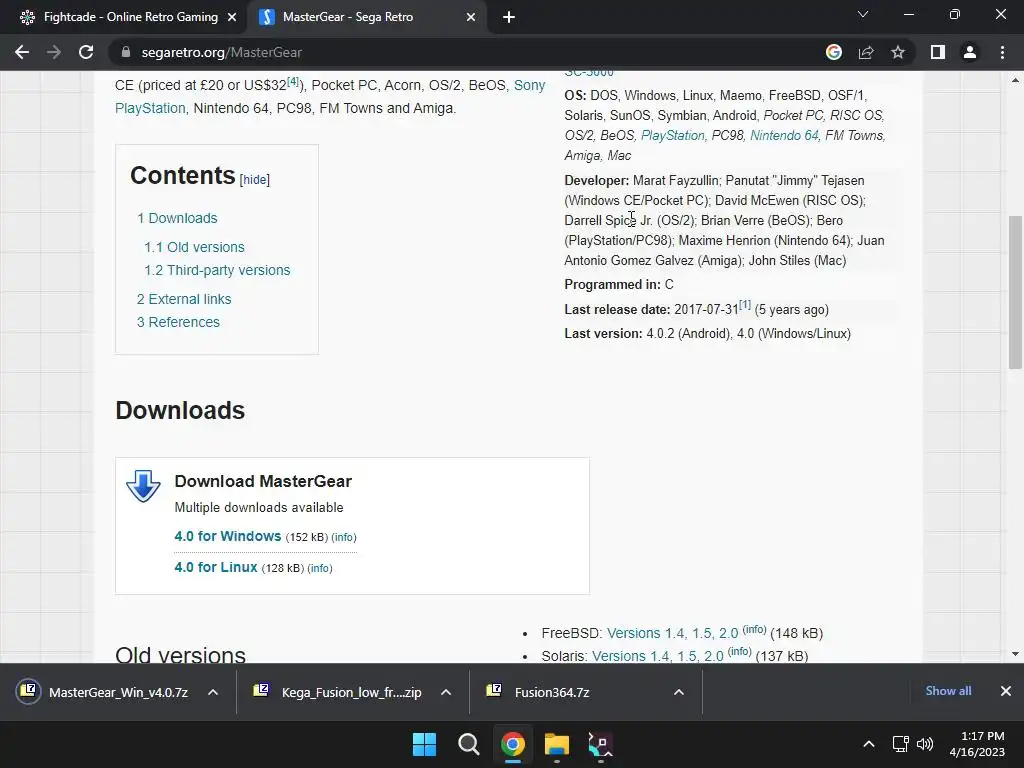Click the scrollbar up arrow
This screenshot has width=1024, height=768.
[x=1015, y=80]
